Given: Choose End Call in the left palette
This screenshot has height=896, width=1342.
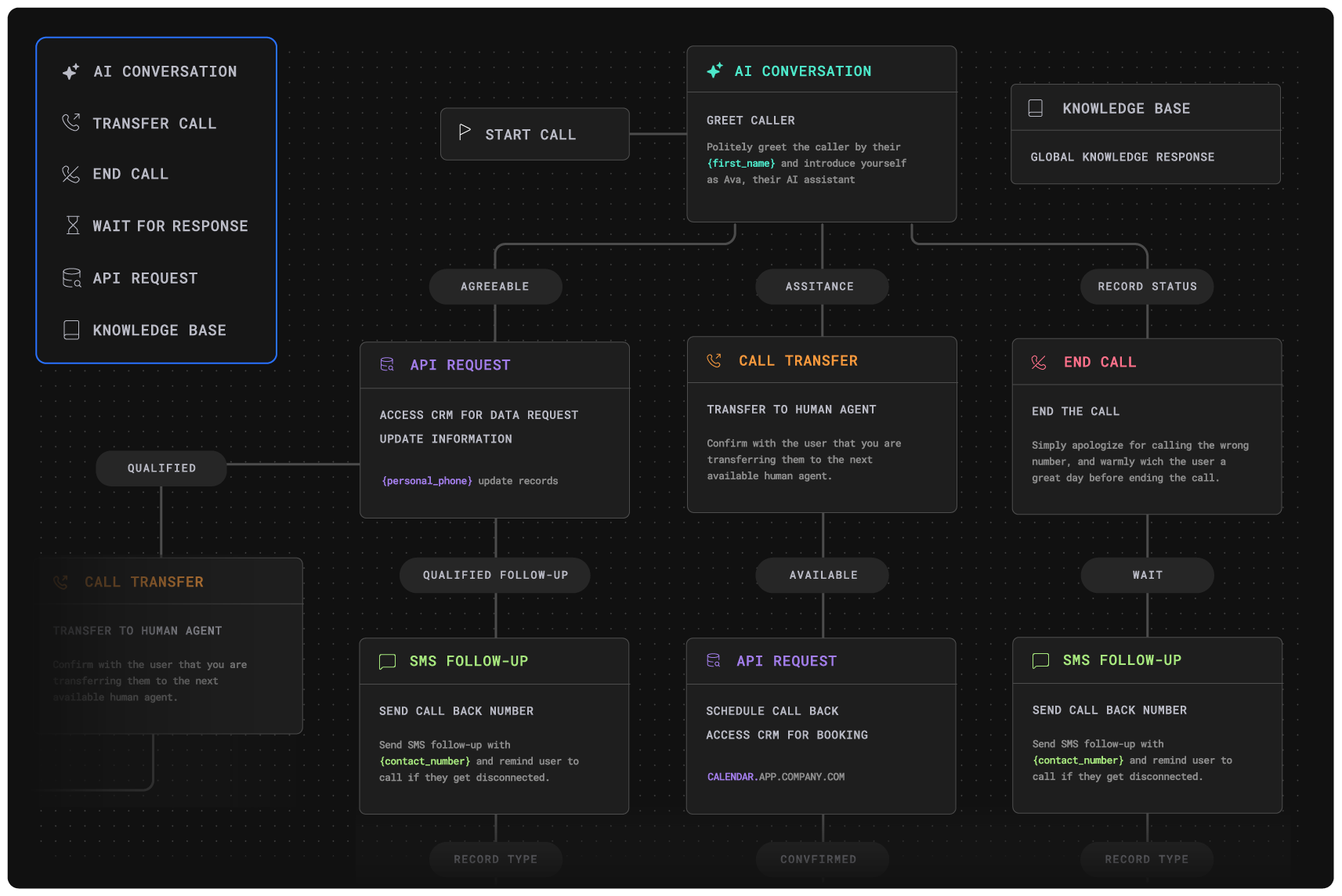Looking at the screenshot, I should click(x=130, y=174).
